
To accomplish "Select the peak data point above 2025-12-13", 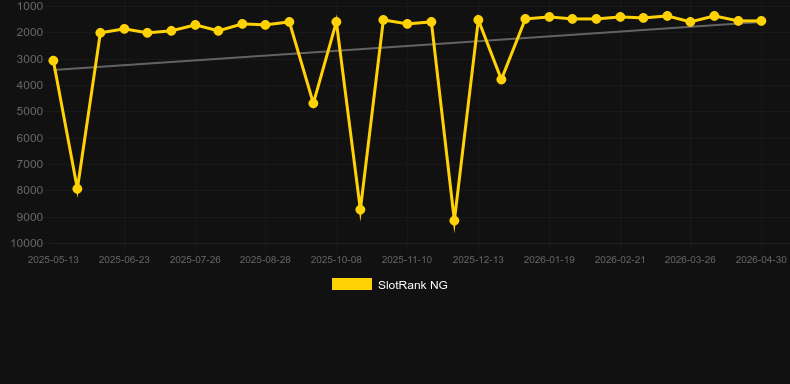I will [478, 20].
